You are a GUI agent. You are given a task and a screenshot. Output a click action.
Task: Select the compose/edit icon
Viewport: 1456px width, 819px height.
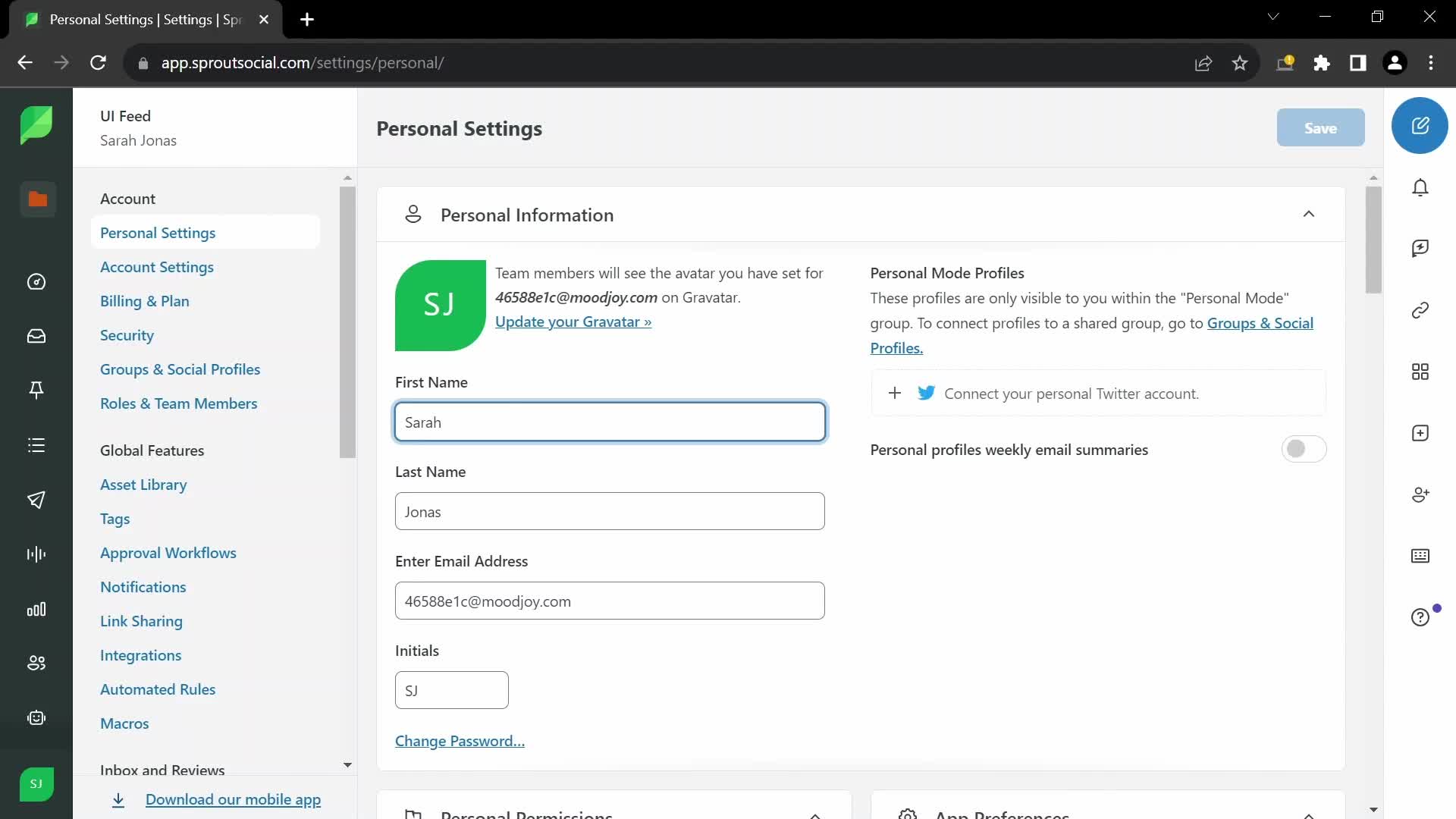1420,125
